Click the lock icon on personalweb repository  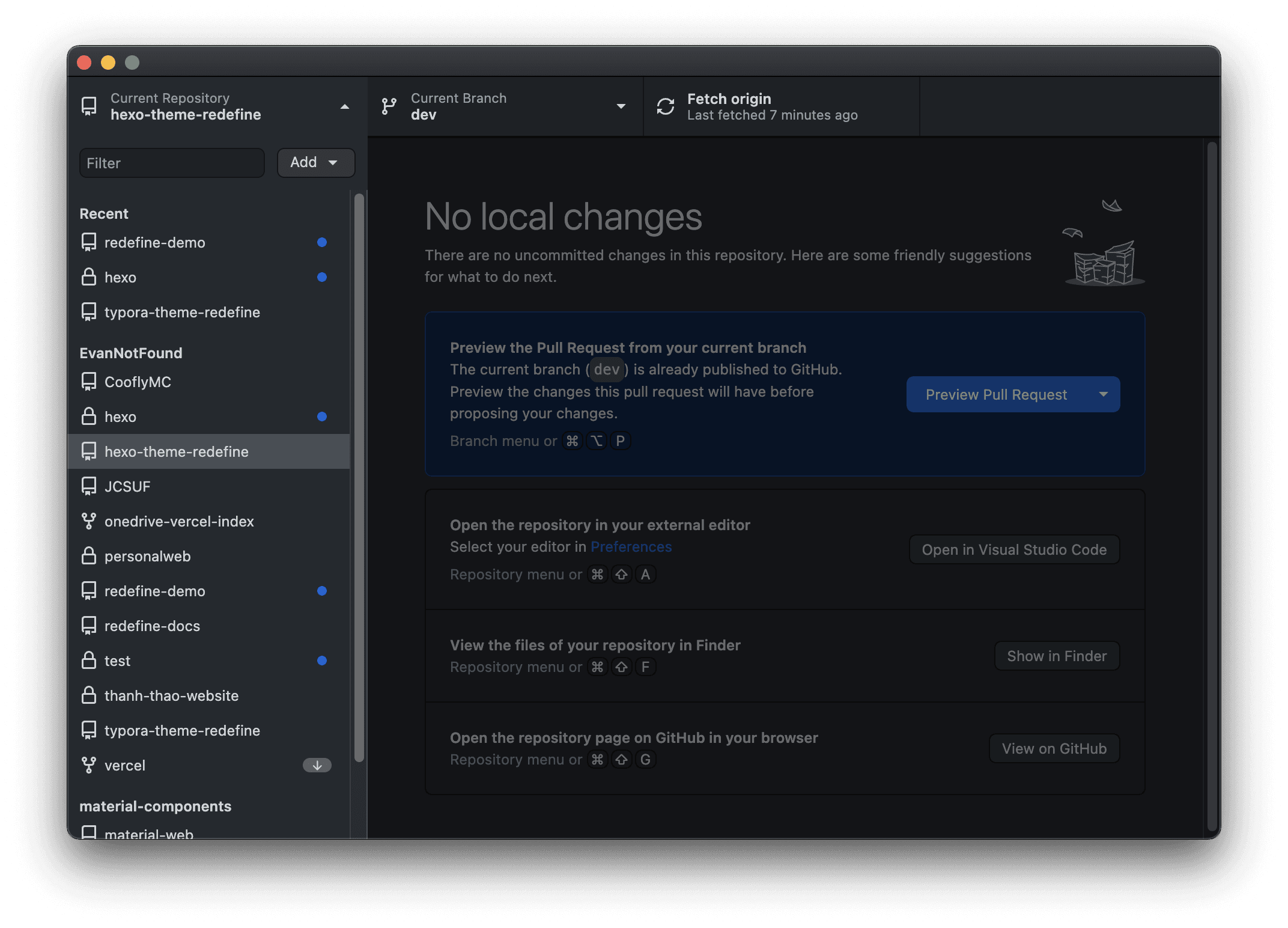click(x=89, y=556)
